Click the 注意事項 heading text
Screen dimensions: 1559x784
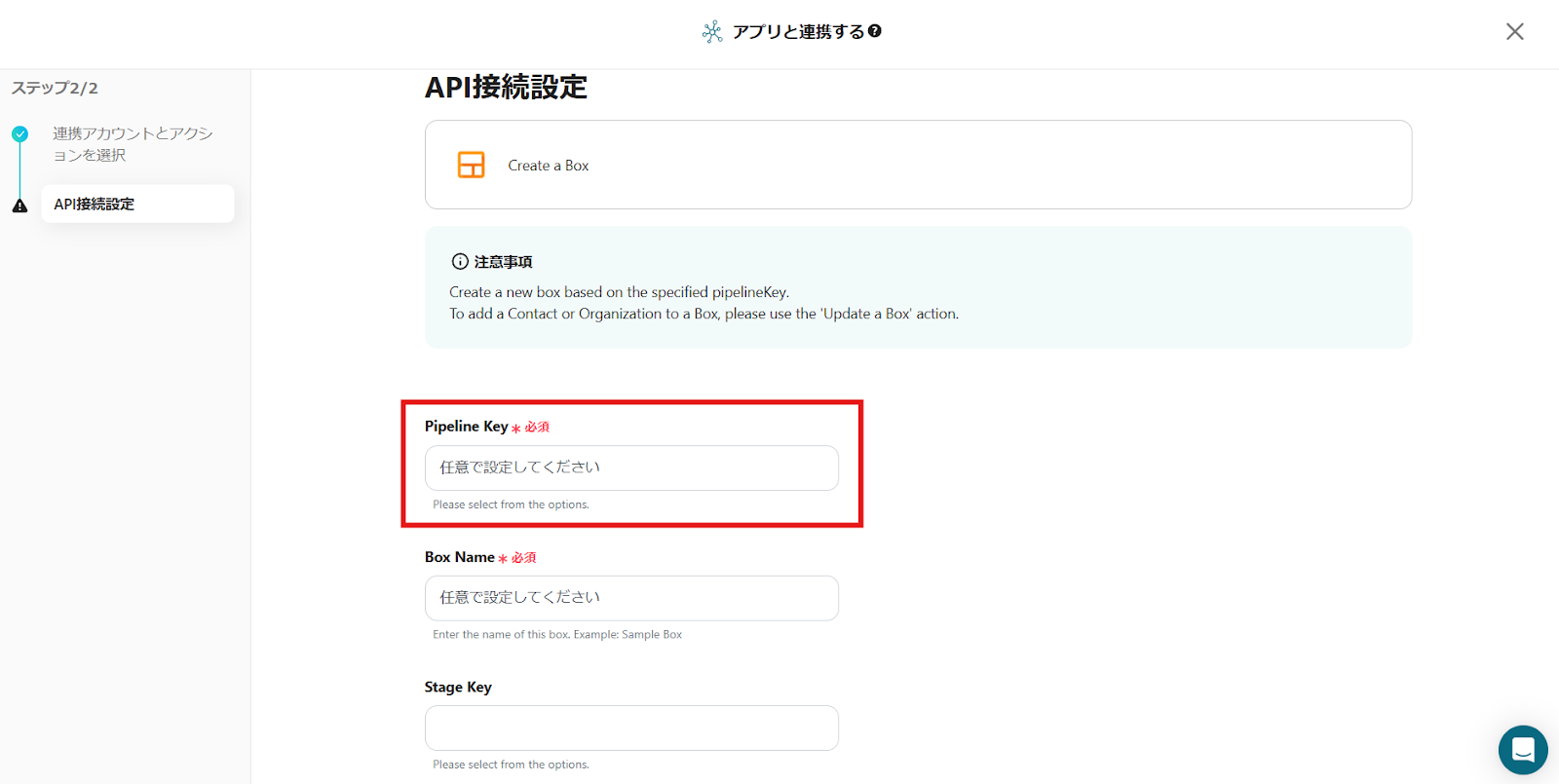[x=503, y=262]
